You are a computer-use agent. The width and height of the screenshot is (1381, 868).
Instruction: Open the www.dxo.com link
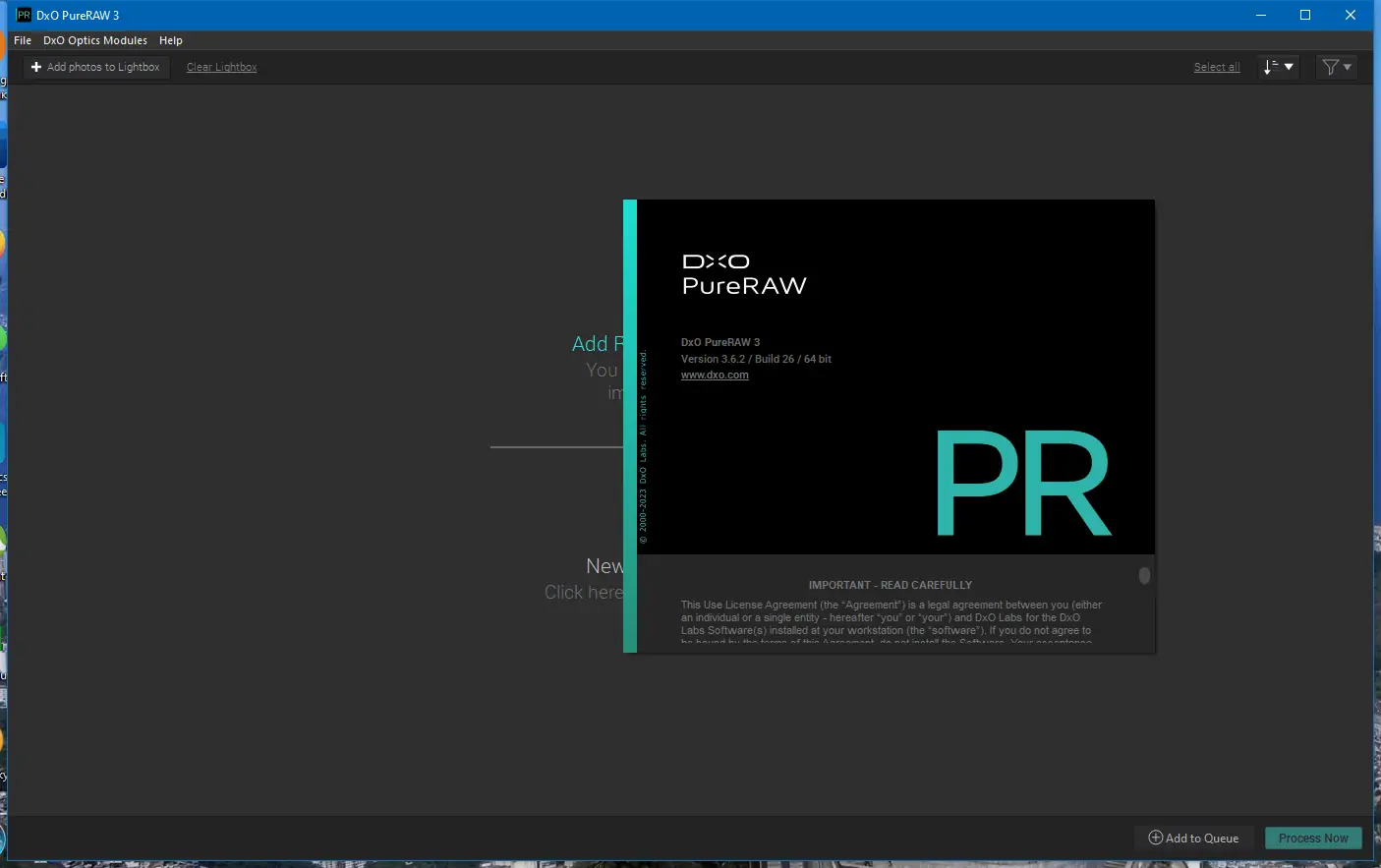click(715, 375)
